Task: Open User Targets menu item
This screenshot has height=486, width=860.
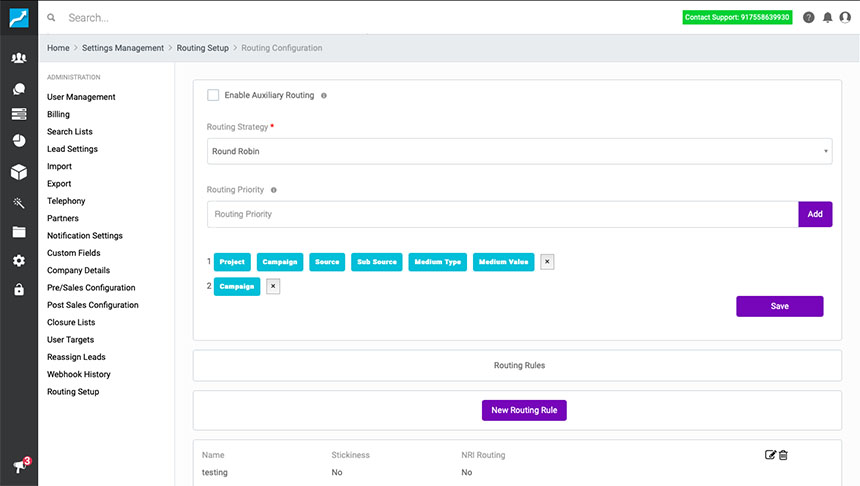Action: coord(71,340)
